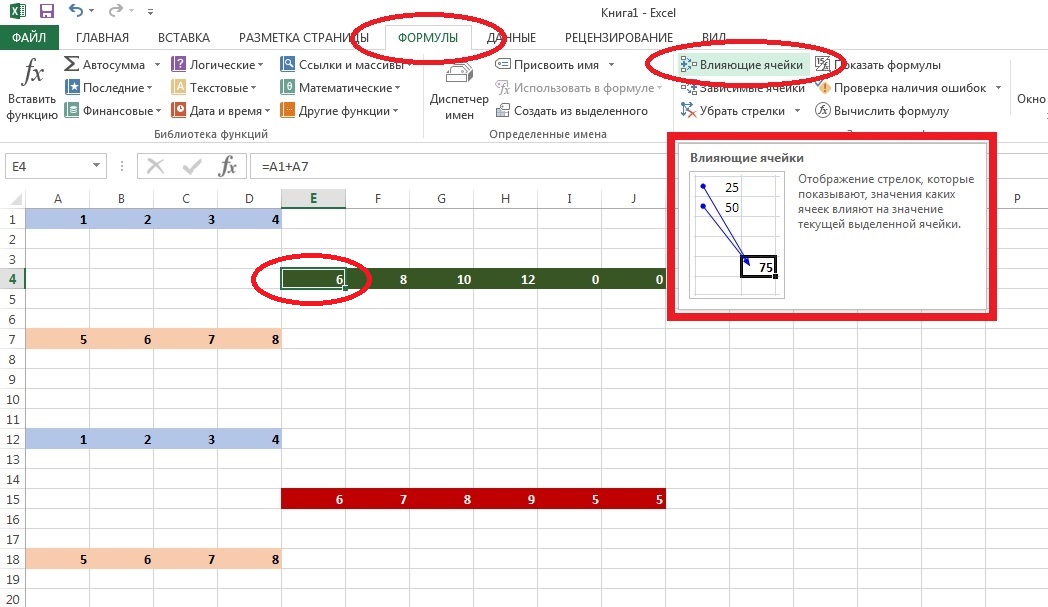1048x607 pixels.
Task: Click the Автосумма sigma icon
Action: (72, 65)
